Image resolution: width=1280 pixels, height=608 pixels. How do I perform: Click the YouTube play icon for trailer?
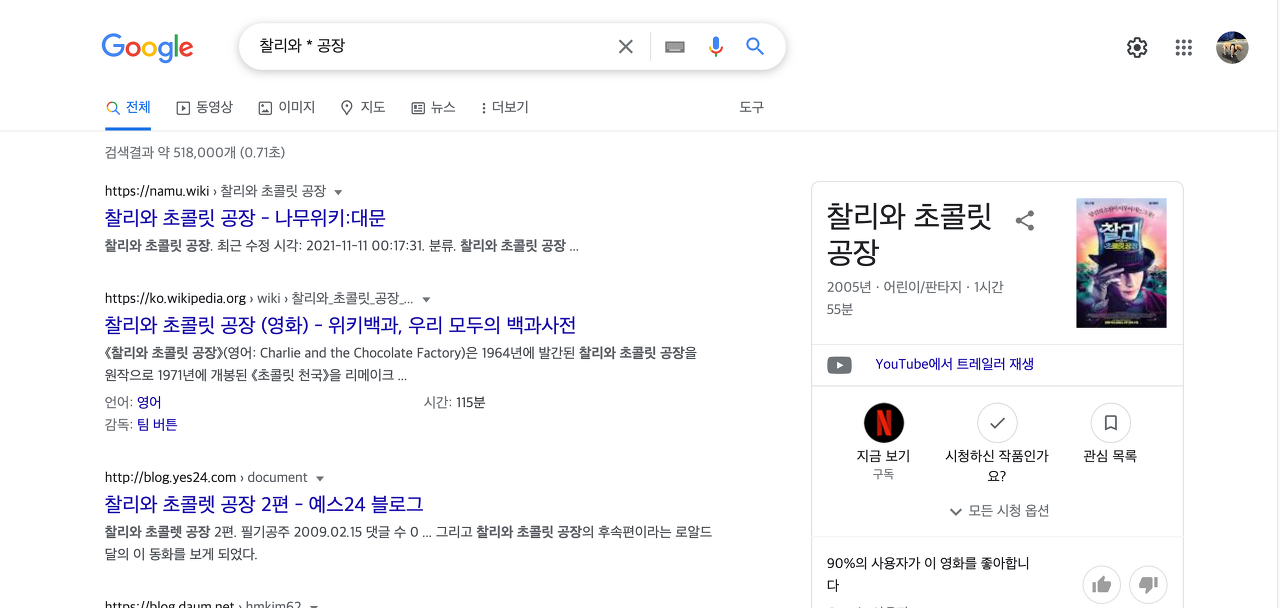839,365
